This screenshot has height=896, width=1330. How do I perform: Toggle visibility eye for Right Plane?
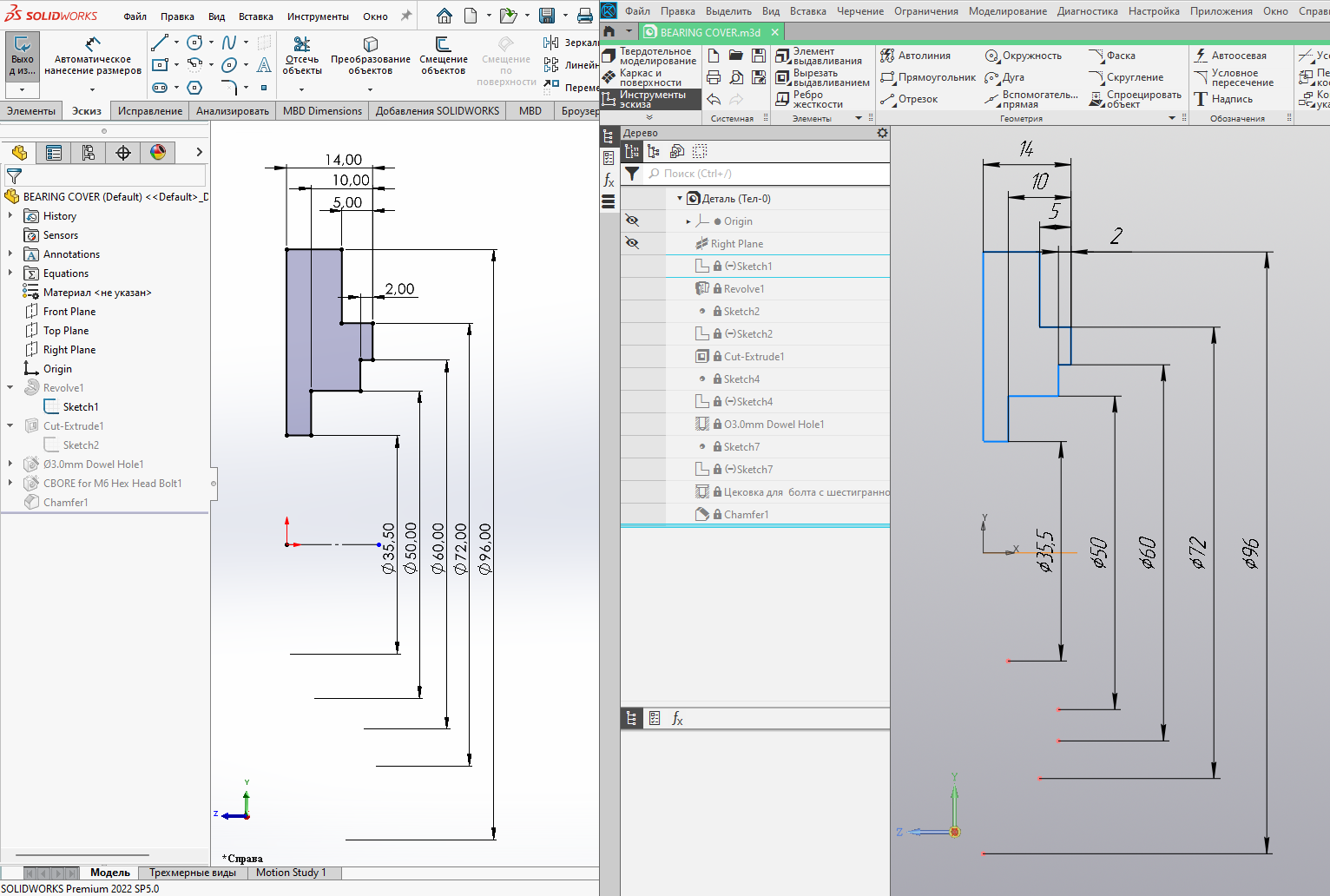[x=632, y=243]
